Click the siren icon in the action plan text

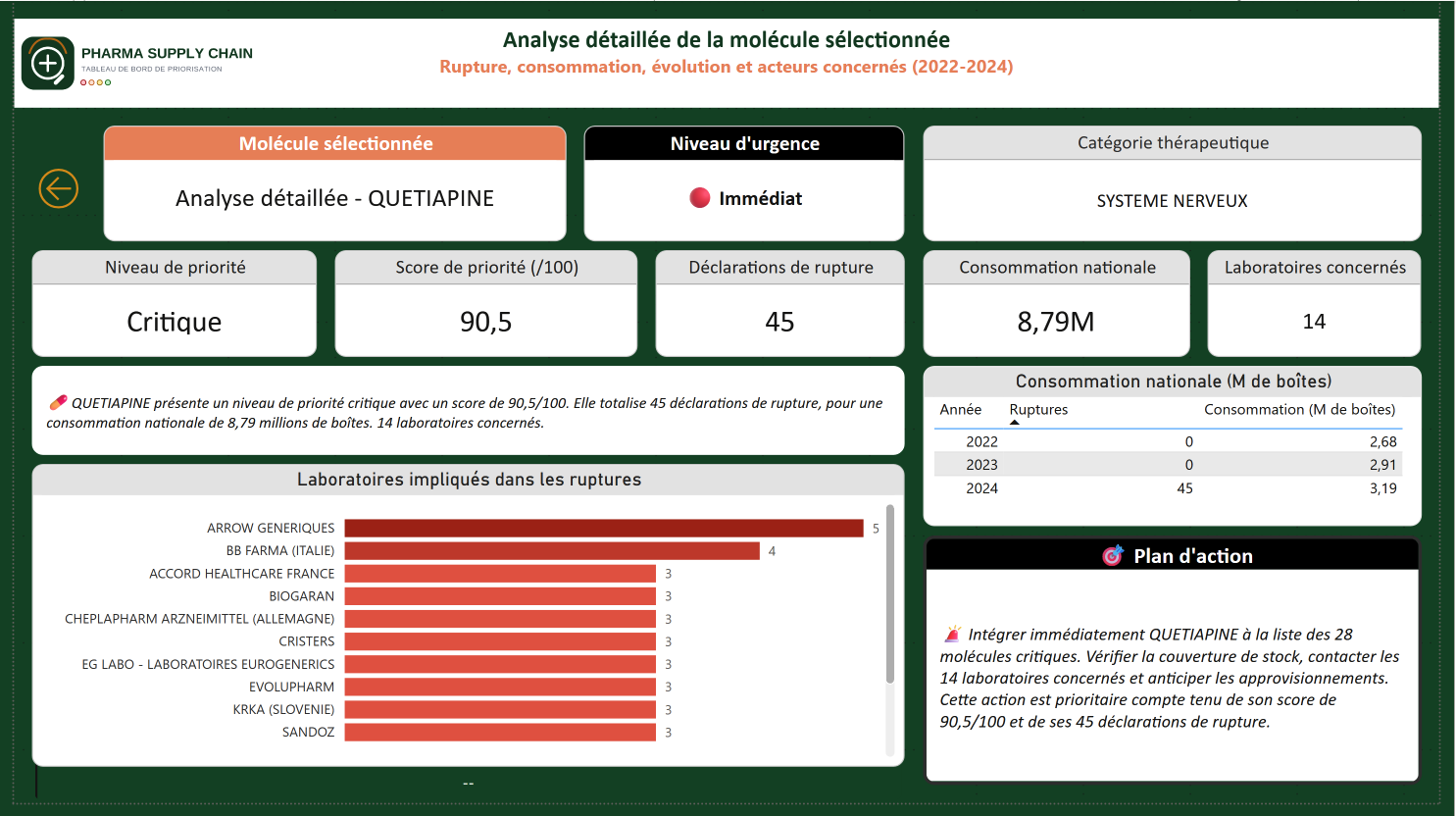[x=952, y=635]
